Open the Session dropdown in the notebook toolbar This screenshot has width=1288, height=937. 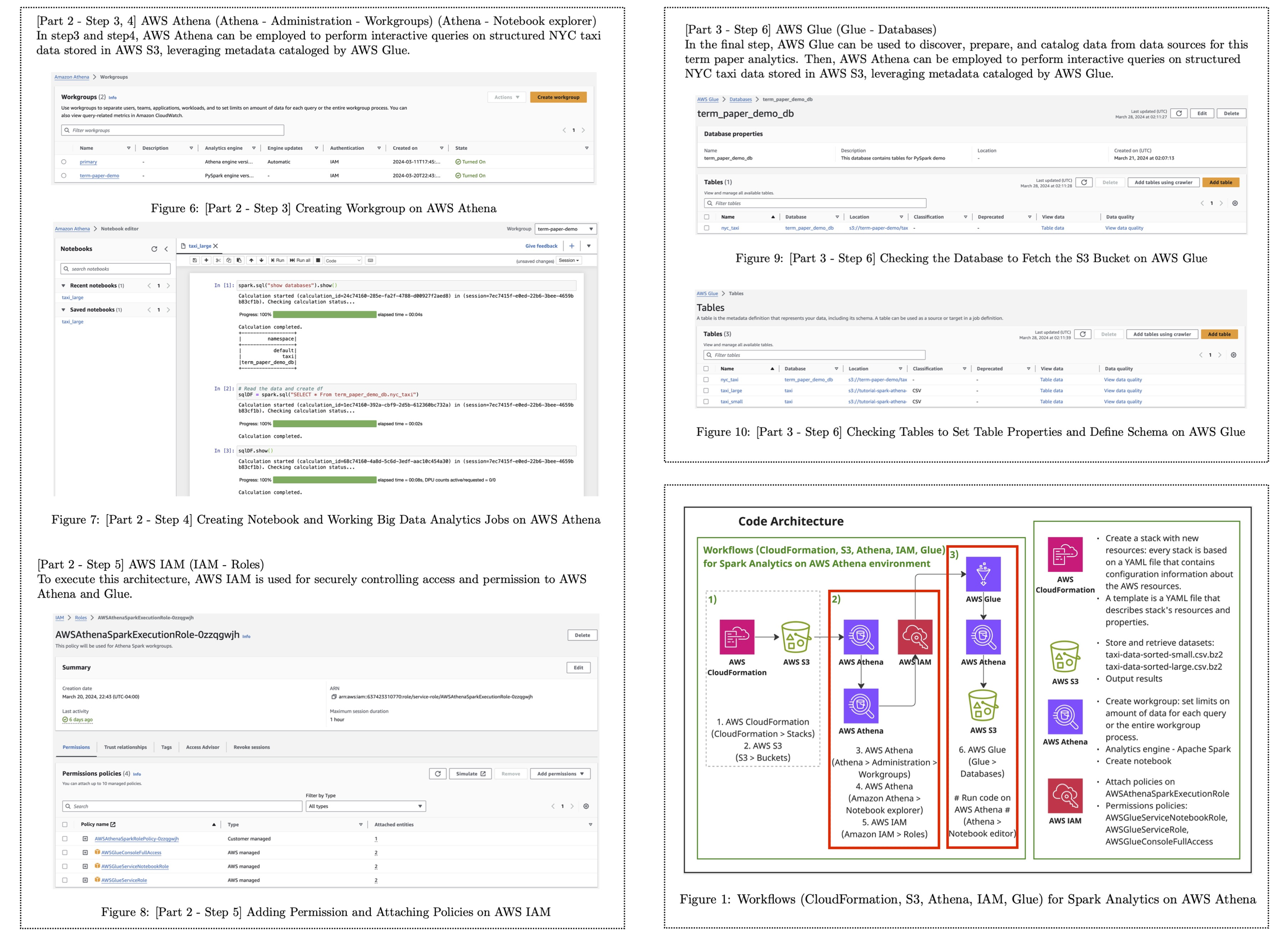pyautogui.click(x=568, y=260)
